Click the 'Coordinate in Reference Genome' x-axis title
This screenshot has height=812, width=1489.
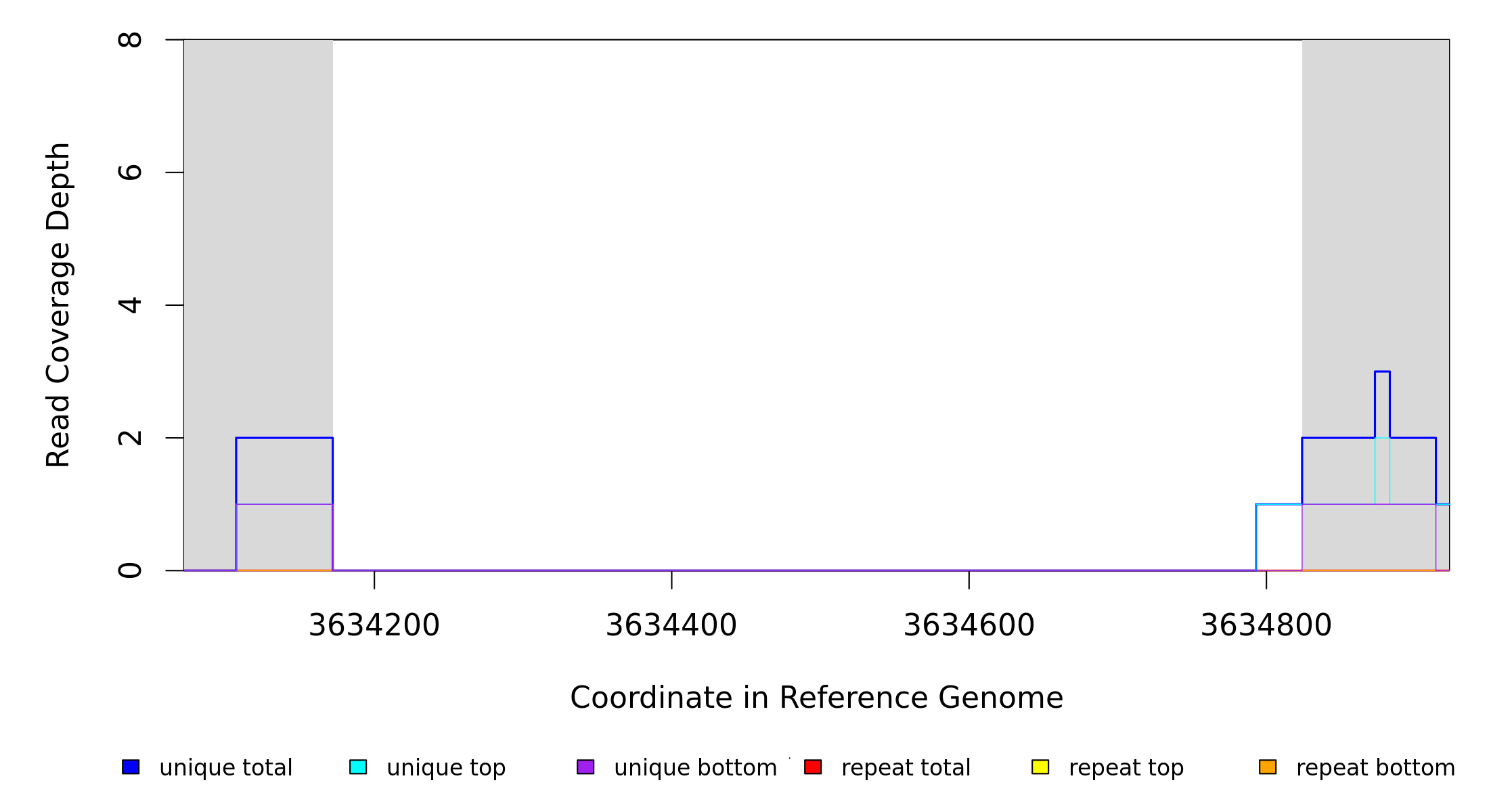click(816, 698)
